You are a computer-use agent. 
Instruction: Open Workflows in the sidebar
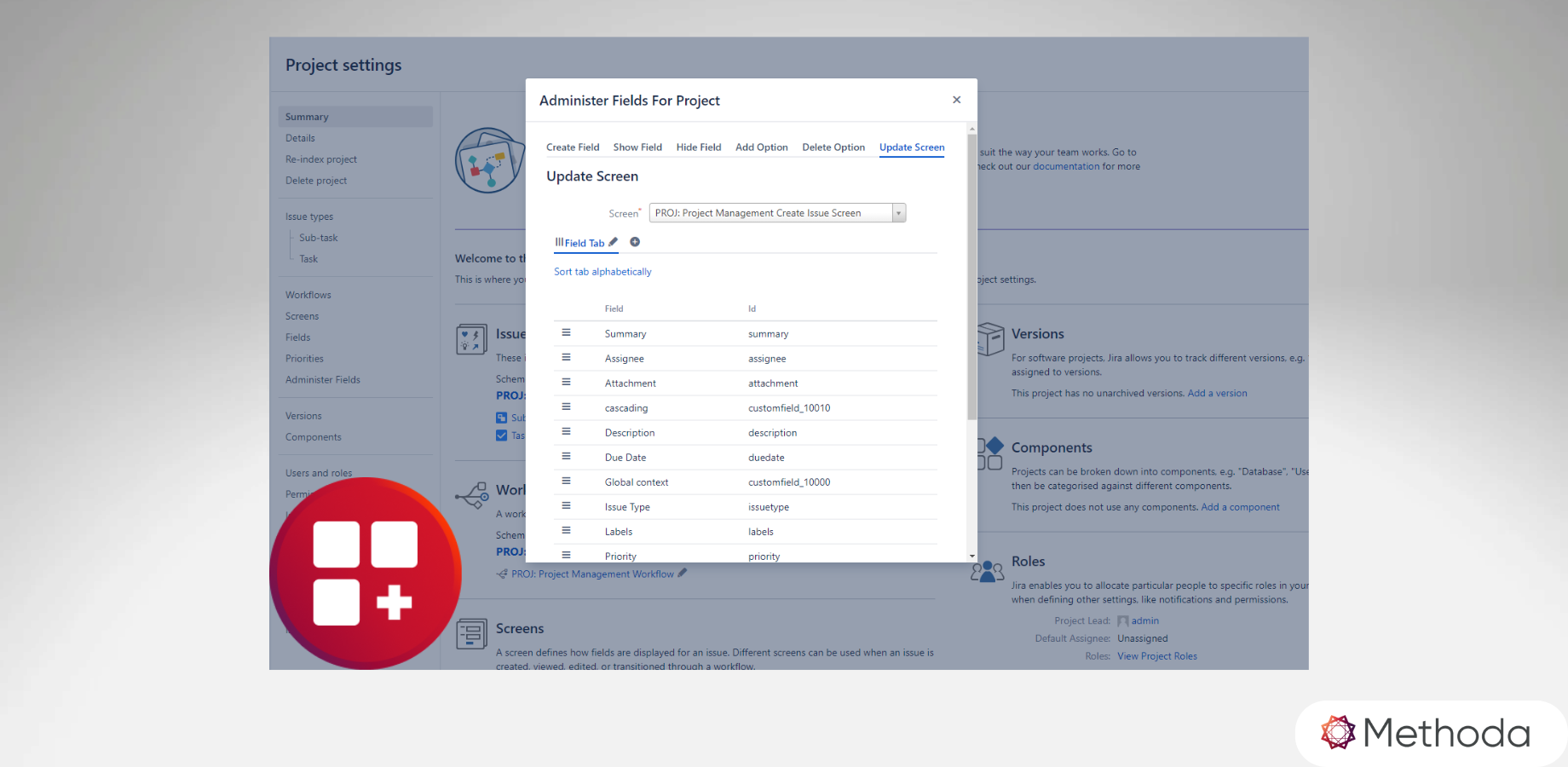click(308, 295)
